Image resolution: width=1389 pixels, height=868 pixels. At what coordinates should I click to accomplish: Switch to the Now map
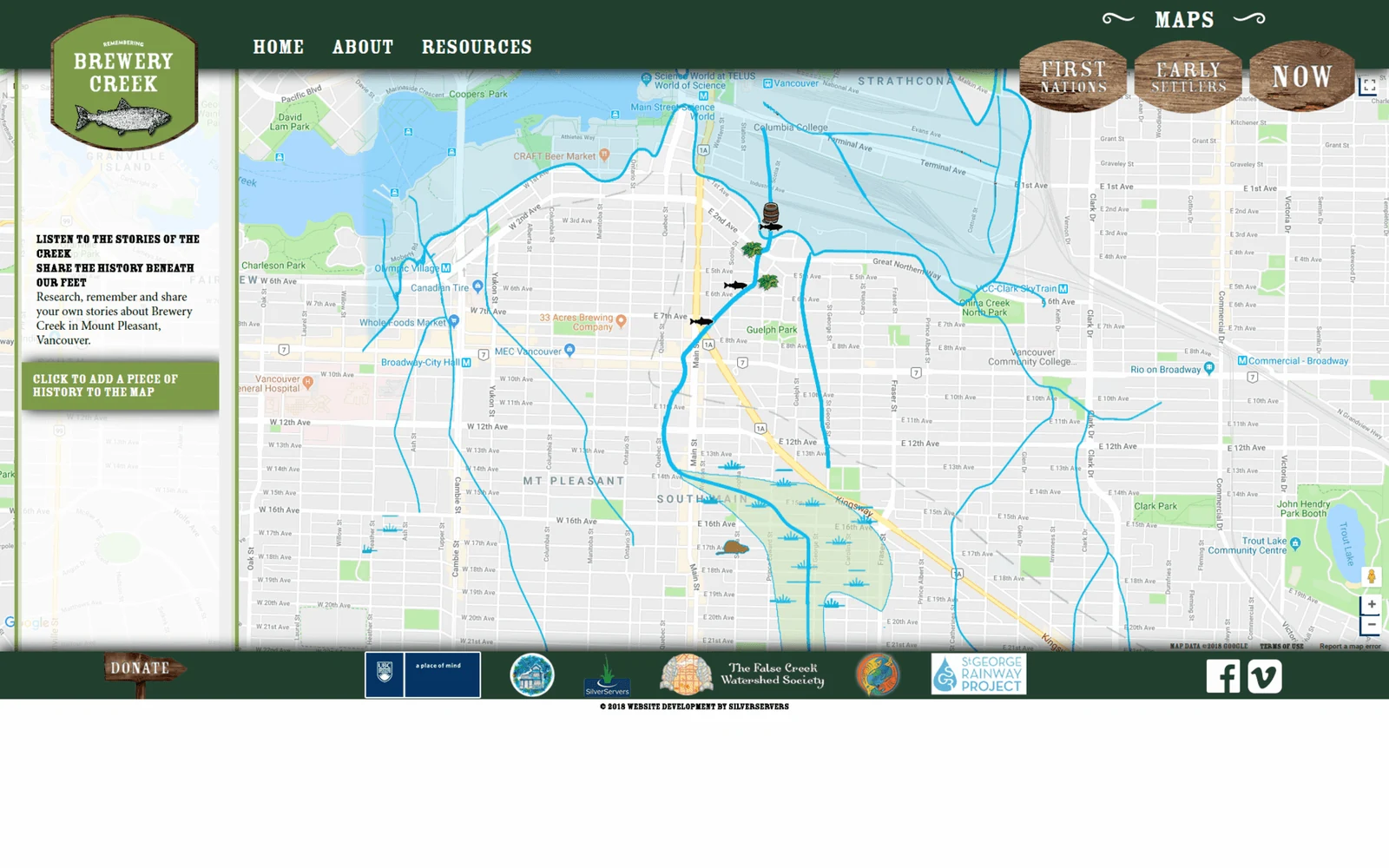[x=1302, y=76]
